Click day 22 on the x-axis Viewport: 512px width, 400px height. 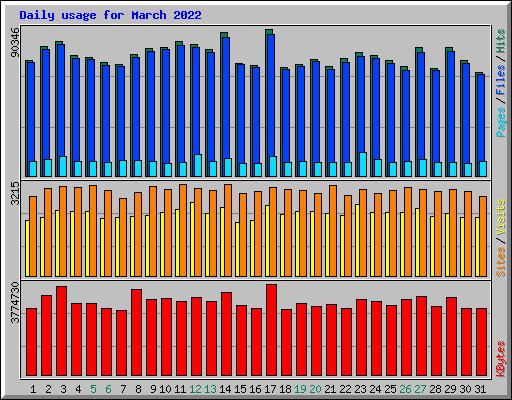point(345,389)
